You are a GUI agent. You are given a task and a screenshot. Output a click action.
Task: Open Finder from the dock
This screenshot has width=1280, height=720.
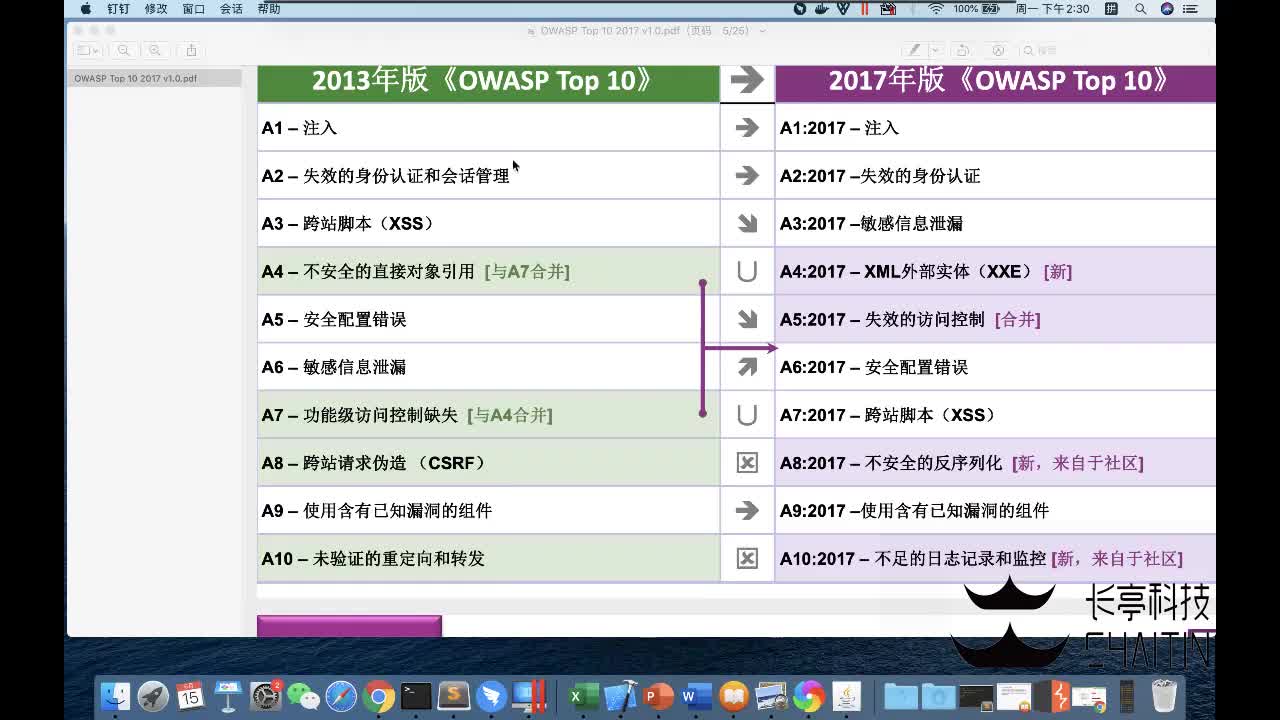[x=116, y=696]
